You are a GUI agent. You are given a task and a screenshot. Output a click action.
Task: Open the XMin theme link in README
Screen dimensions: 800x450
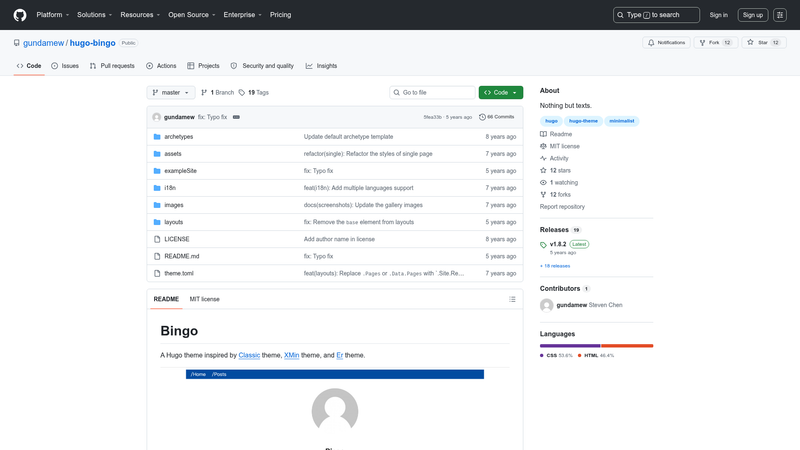point(291,355)
